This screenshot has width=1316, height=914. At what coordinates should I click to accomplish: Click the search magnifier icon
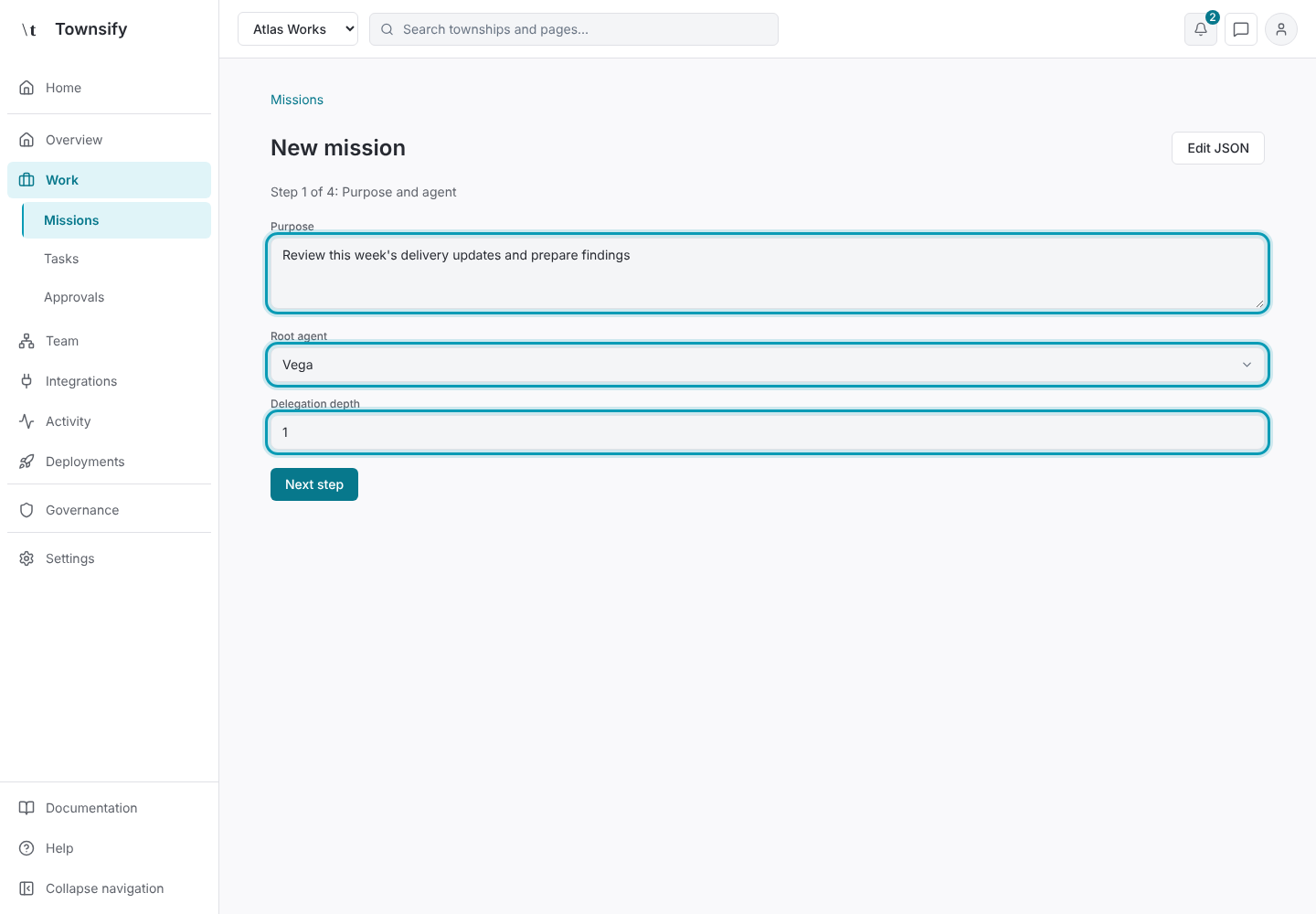pos(387,29)
